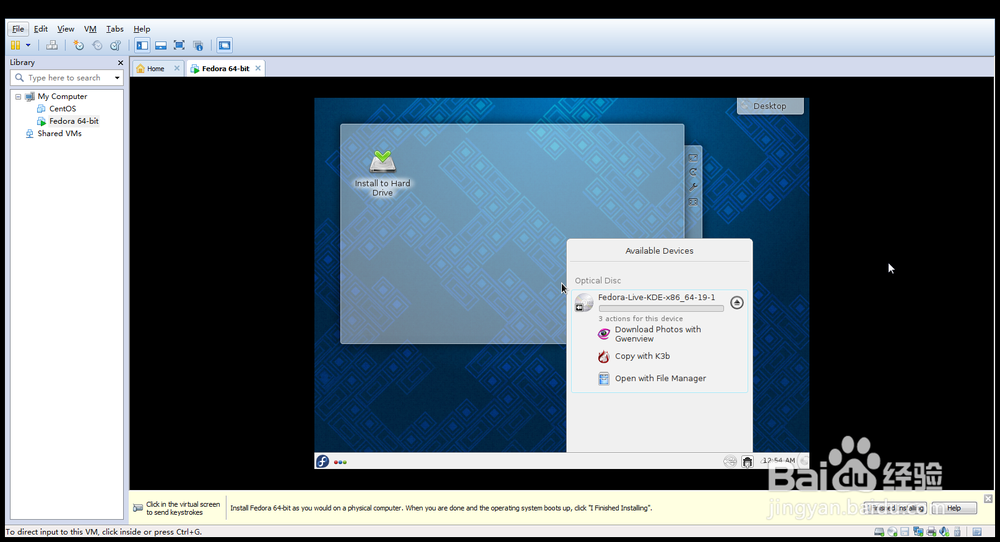Click folder view wrench settings handle icon
This screenshot has height=542, width=1000.
click(693, 187)
